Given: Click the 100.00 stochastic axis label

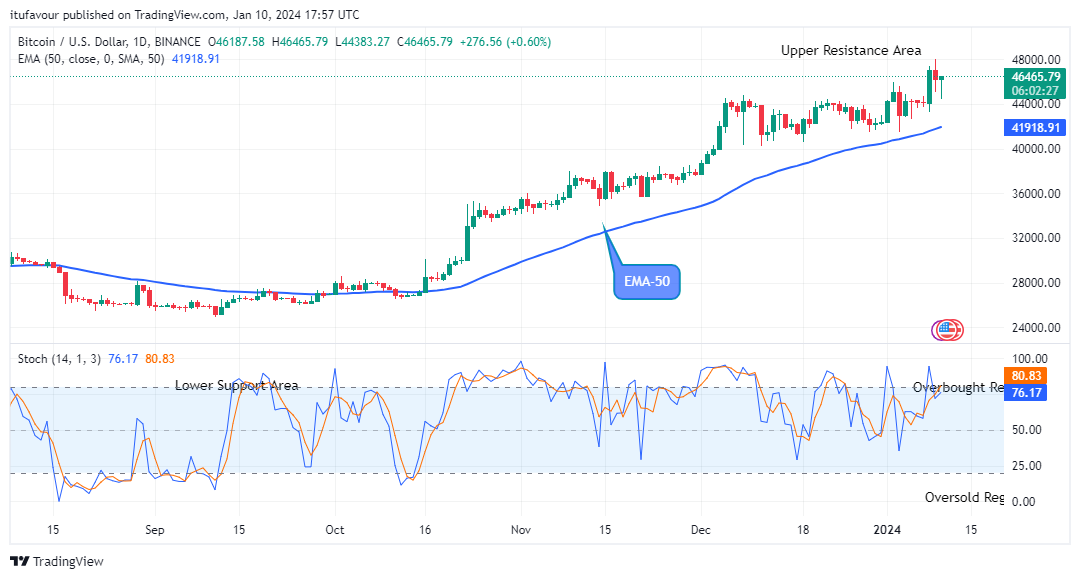Looking at the screenshot, I should tap(1030, 359).
